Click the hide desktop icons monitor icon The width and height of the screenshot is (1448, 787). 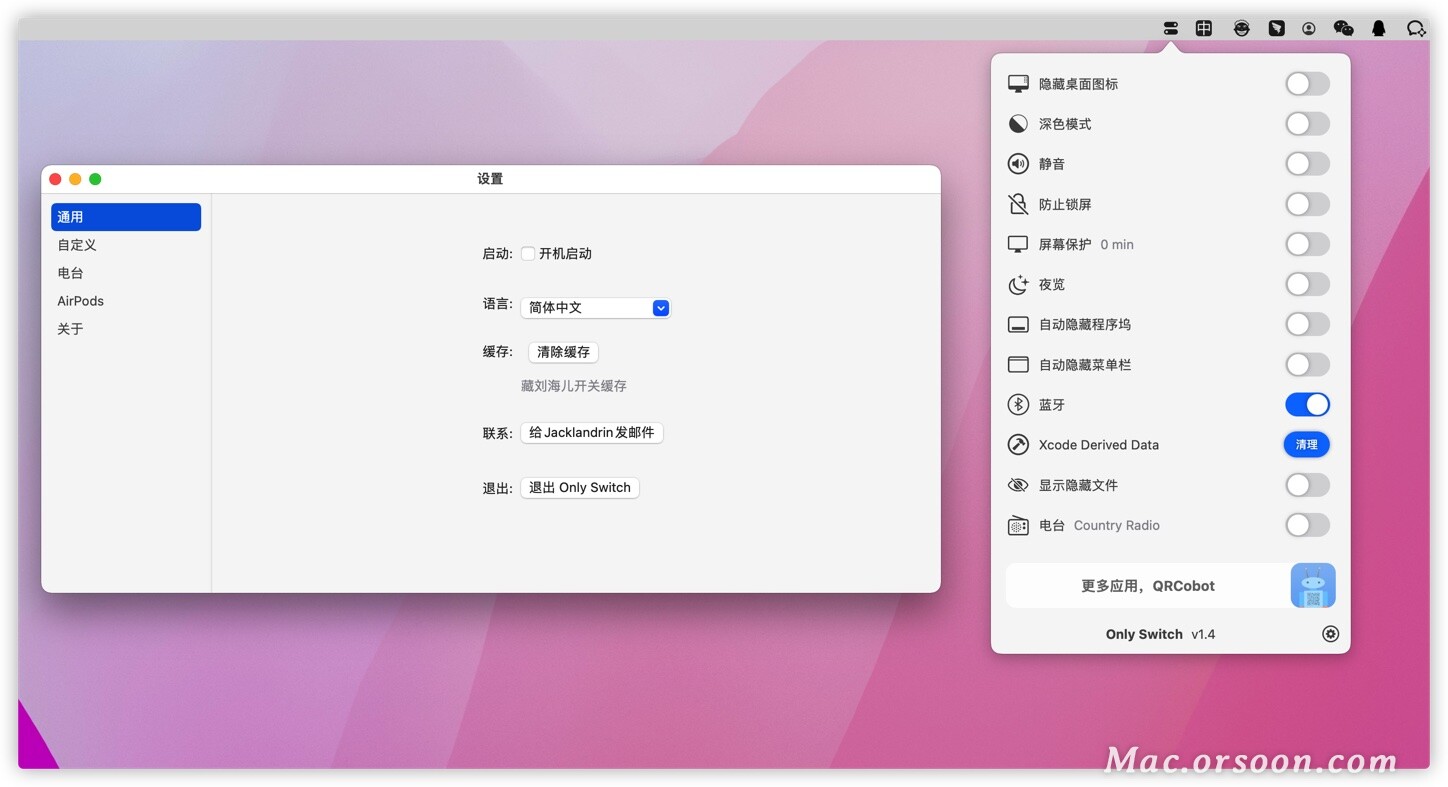tap(1018, 84)
